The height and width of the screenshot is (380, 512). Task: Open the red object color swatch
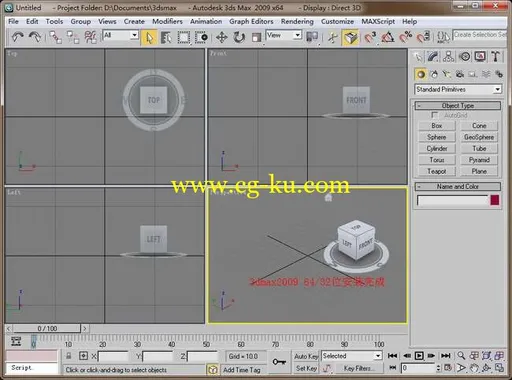(495, 200)
